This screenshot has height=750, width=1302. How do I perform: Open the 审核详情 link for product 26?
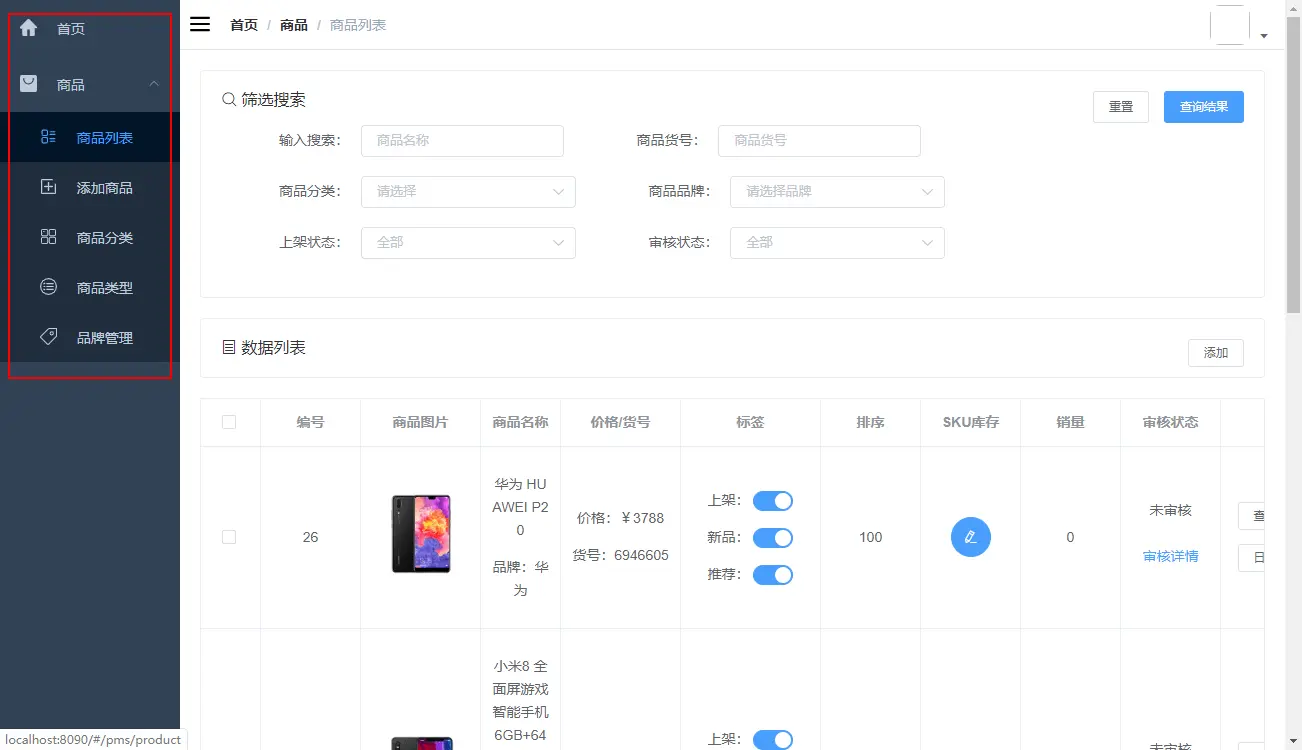pos(1170,556)
